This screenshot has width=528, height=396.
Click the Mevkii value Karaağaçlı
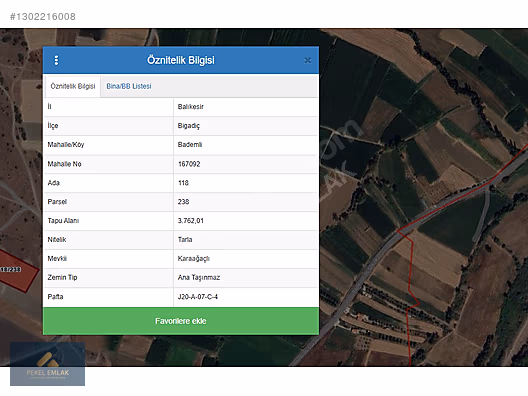[194, 259]
